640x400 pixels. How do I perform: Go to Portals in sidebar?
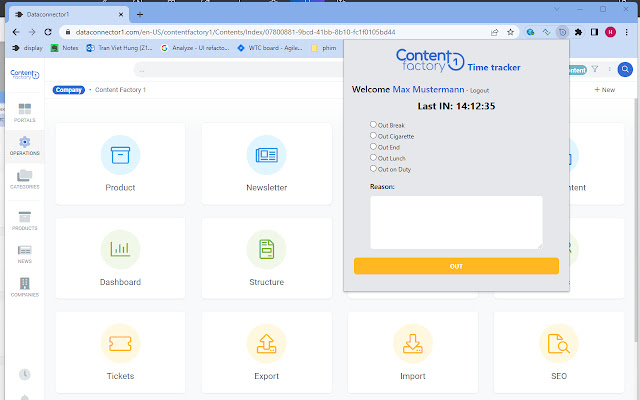pyautogui.click(x=24, y=113)
